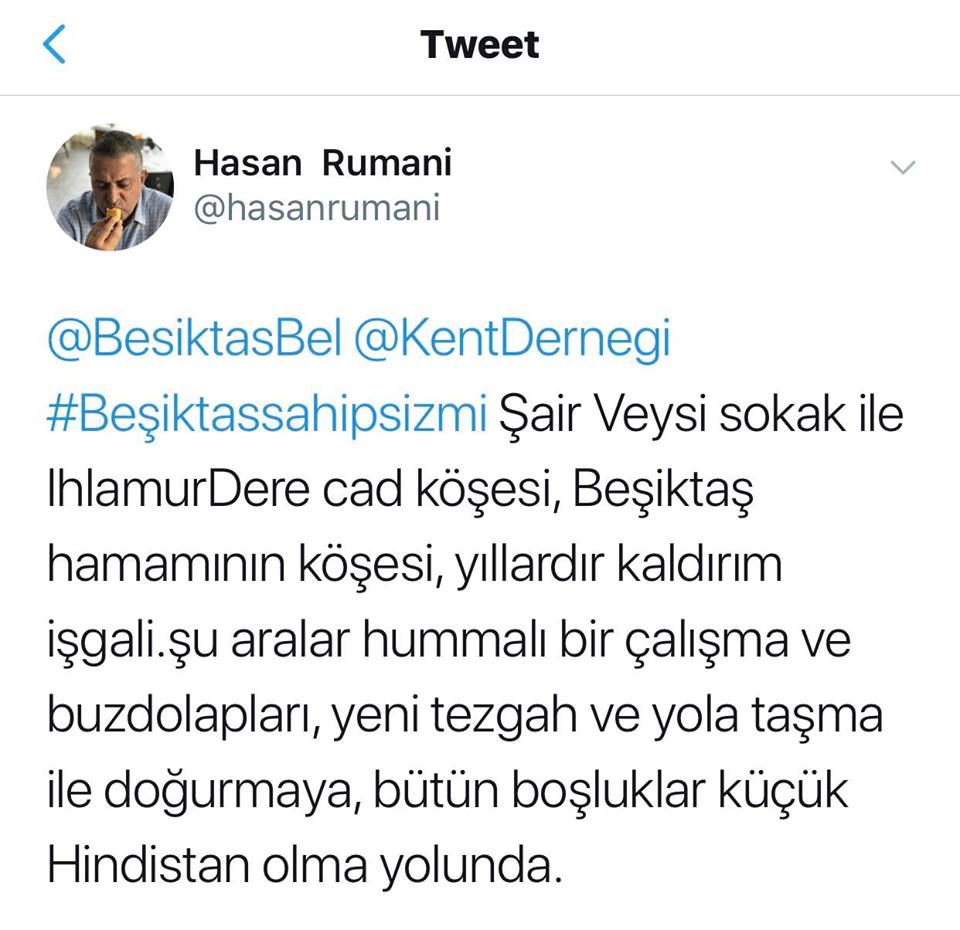Click the word 'Beşiktaş' after 'cad köşesi,'
960x930 pixels.
click(x=663, y=489)
